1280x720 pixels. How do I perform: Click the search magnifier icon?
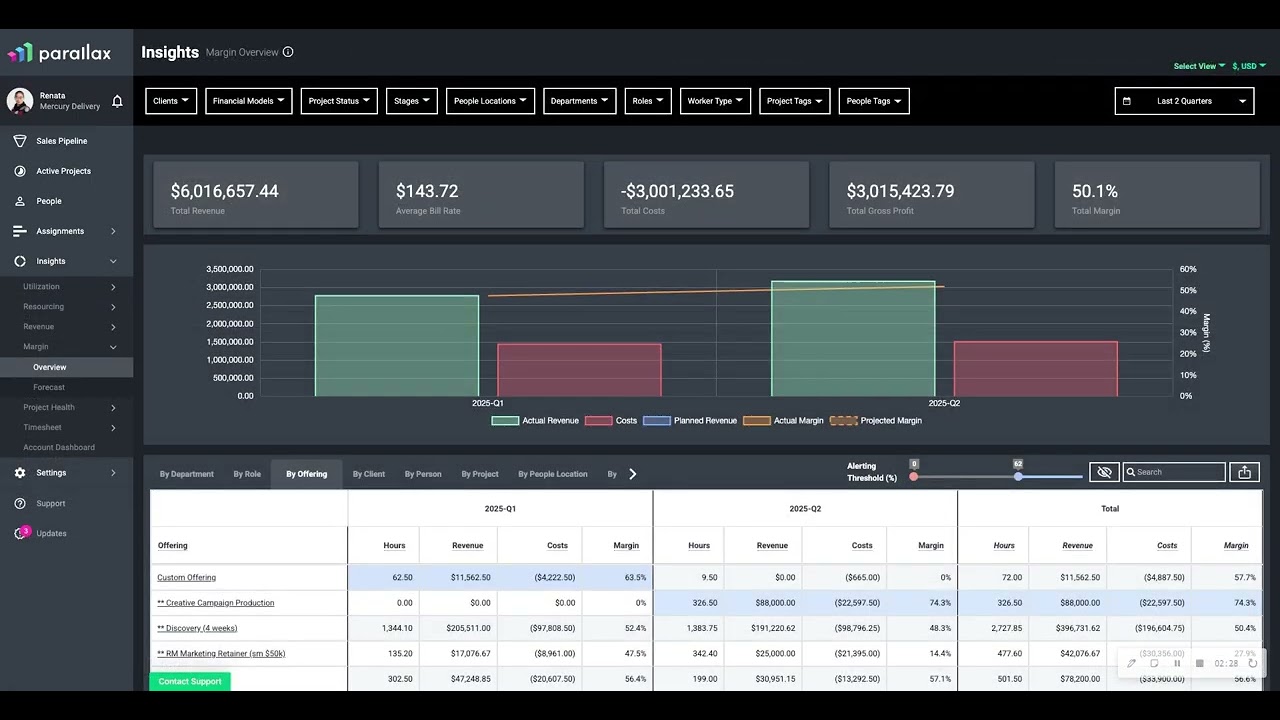click(1131, 472)
